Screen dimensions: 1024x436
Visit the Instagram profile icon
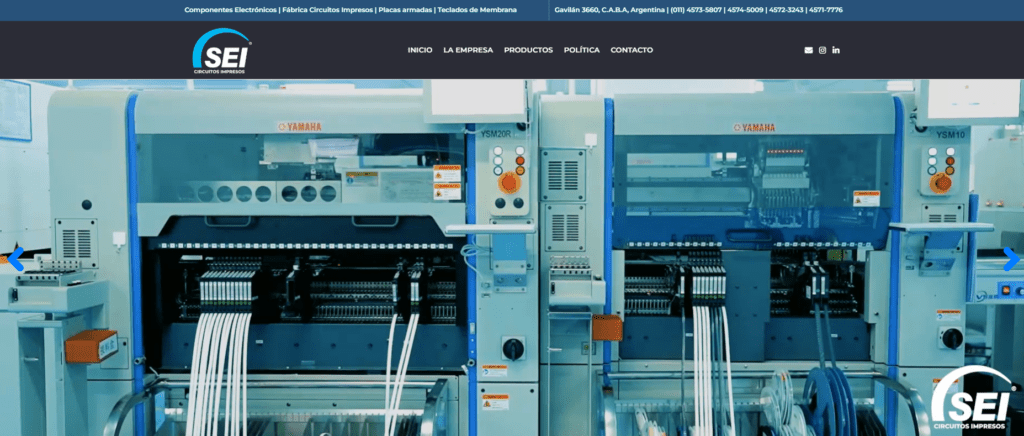822,50
